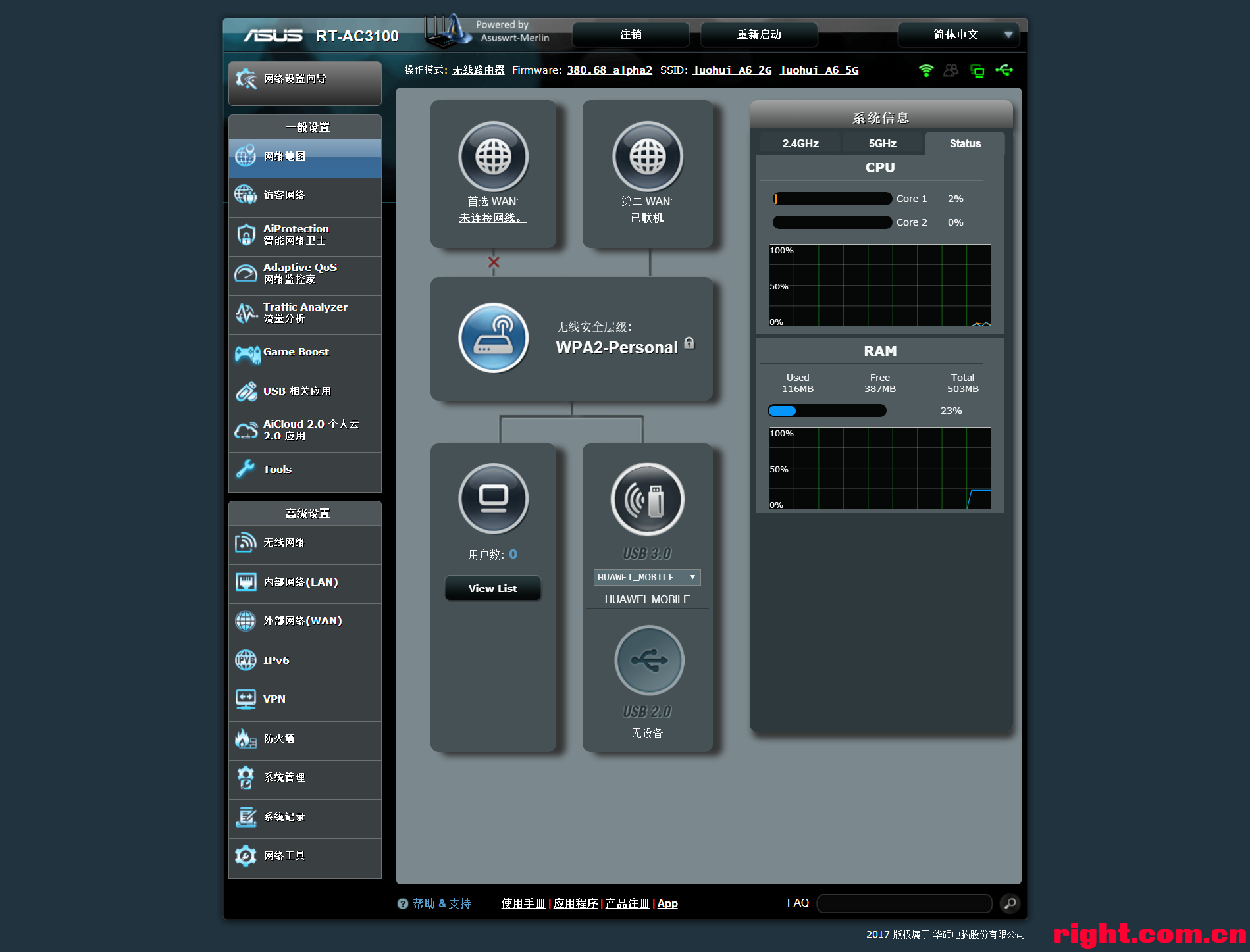Click the padlock icon beside WPA2-Personal

point(689,343)
